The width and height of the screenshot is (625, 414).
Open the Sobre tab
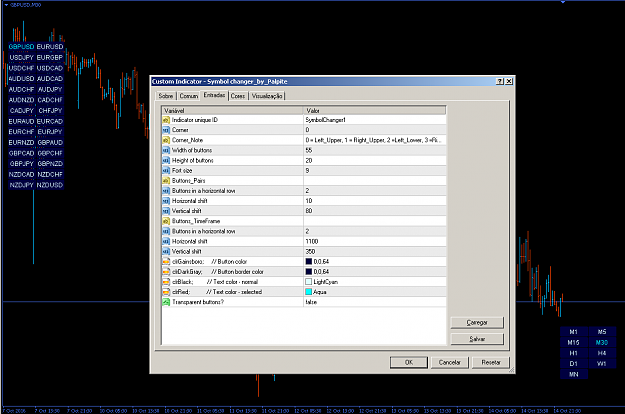165,96
